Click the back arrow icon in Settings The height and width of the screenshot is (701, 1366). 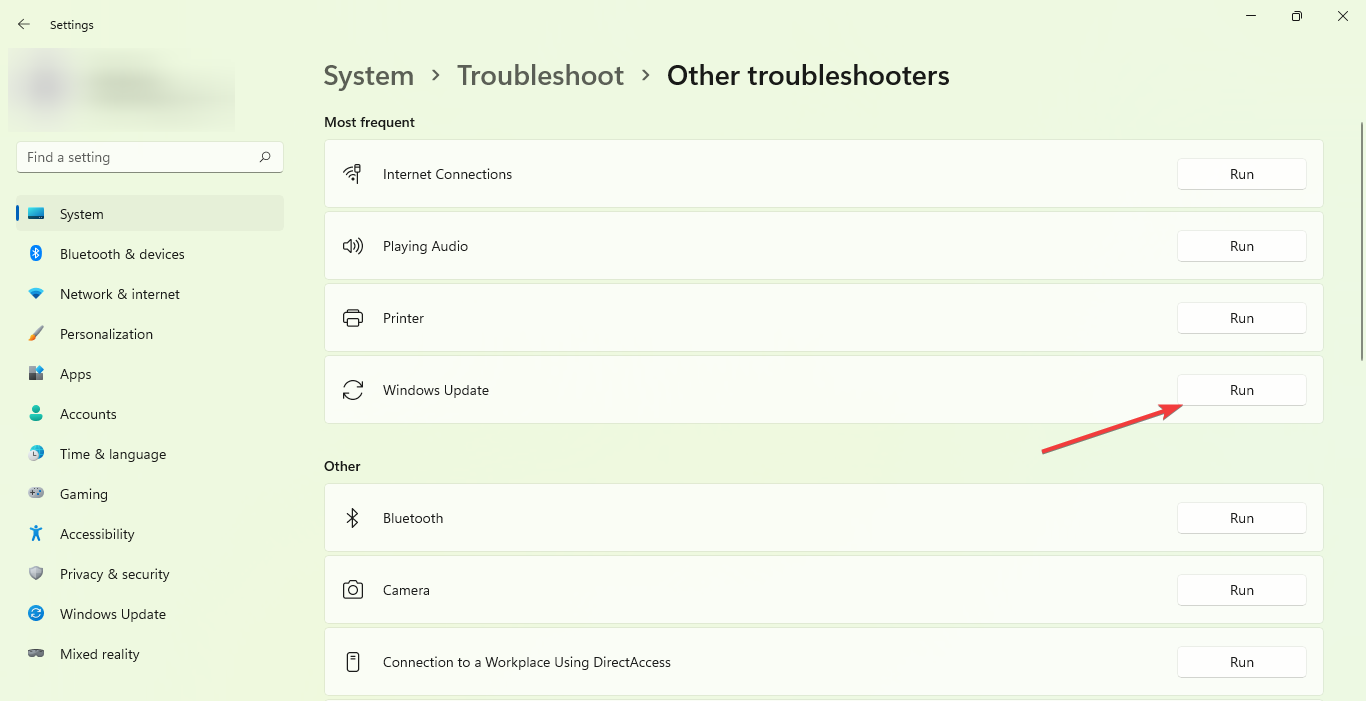tap(24, 24)
